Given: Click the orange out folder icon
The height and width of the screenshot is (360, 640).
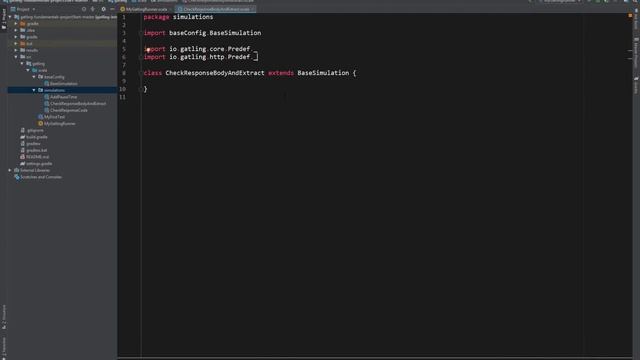Looking at the screenshot, I should (23, 43).
